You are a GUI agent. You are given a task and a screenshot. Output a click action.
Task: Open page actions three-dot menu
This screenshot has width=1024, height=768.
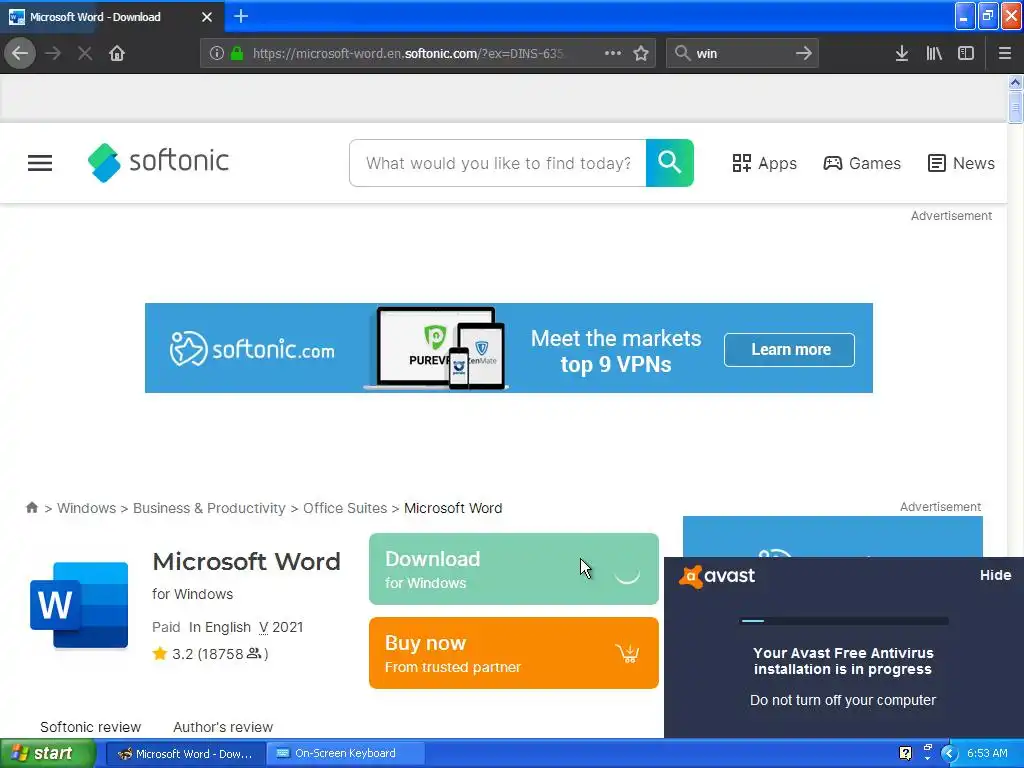[x=613, y=53]
